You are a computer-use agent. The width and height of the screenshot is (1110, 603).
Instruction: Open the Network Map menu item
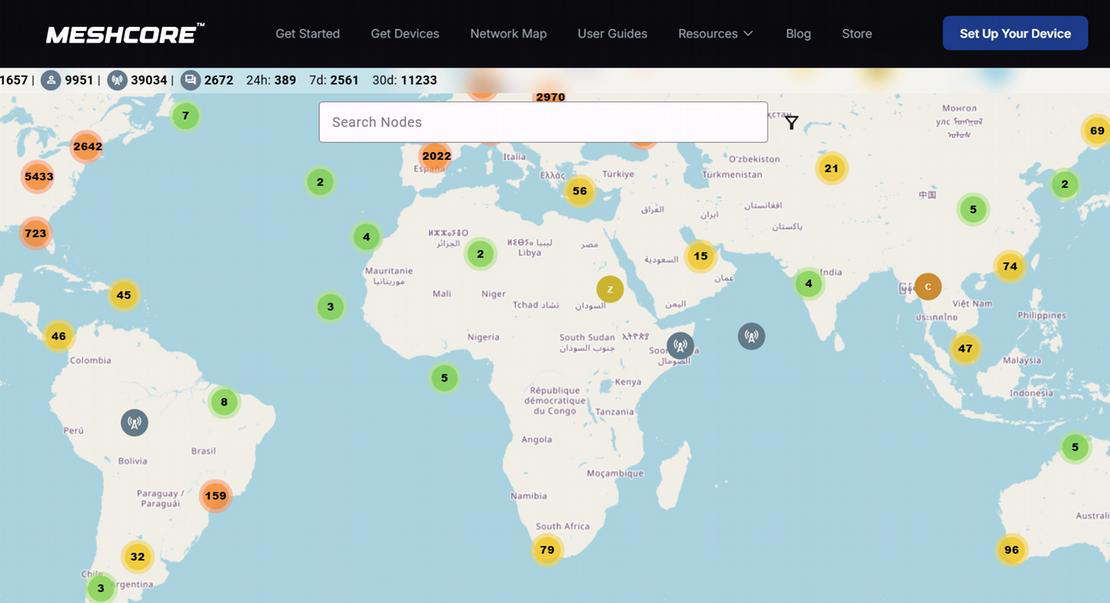[x=508, y=33]
